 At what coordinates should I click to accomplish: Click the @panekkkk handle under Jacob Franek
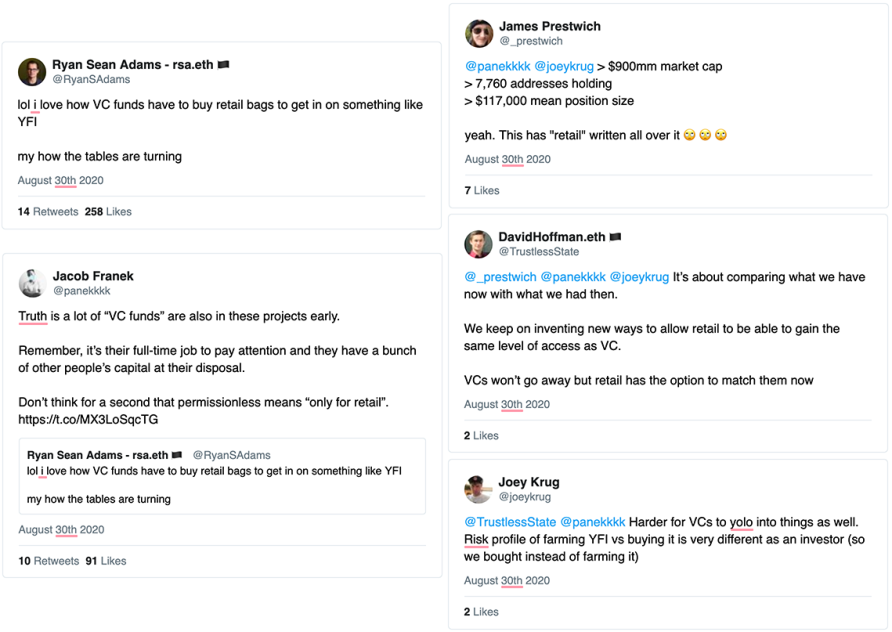81,291
